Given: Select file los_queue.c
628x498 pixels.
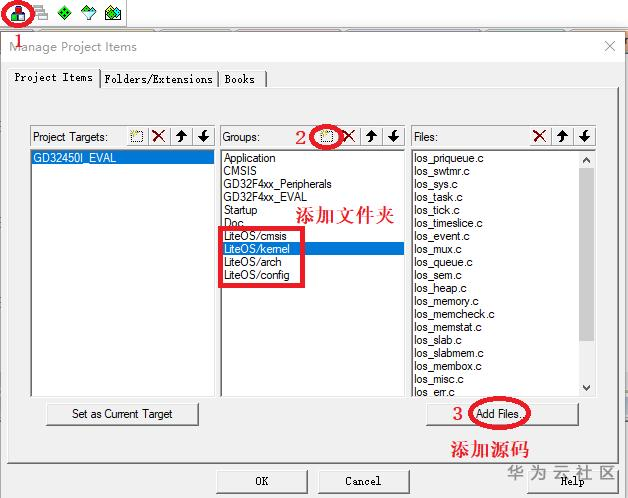Looking at the screenshot, I should coord(496,262).
